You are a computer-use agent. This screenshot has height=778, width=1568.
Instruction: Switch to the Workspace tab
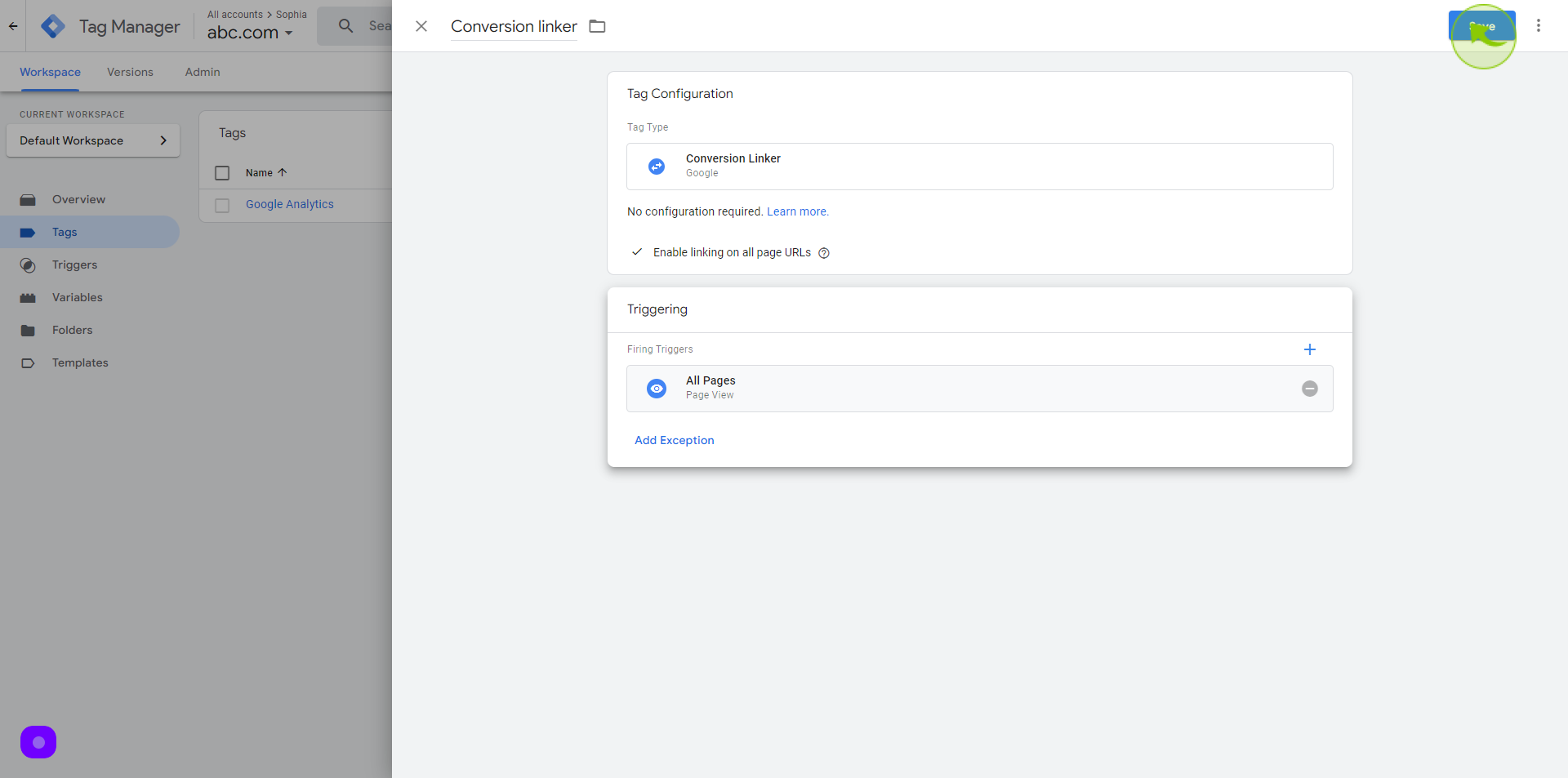(x=50, y=72)
